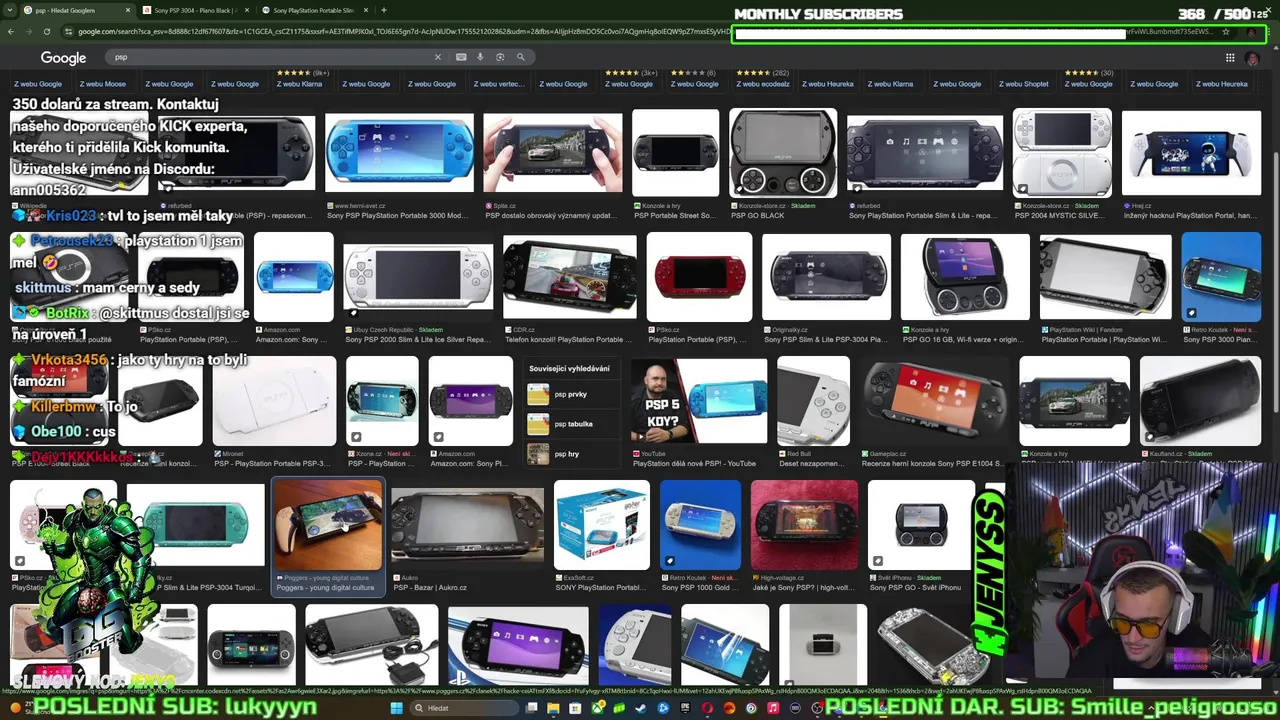This screenshot has width=1280, height=720.
Task: Open the ExaSoft.cz SONY PlayStation Portable box image
Action: click(x=602, y=526)
